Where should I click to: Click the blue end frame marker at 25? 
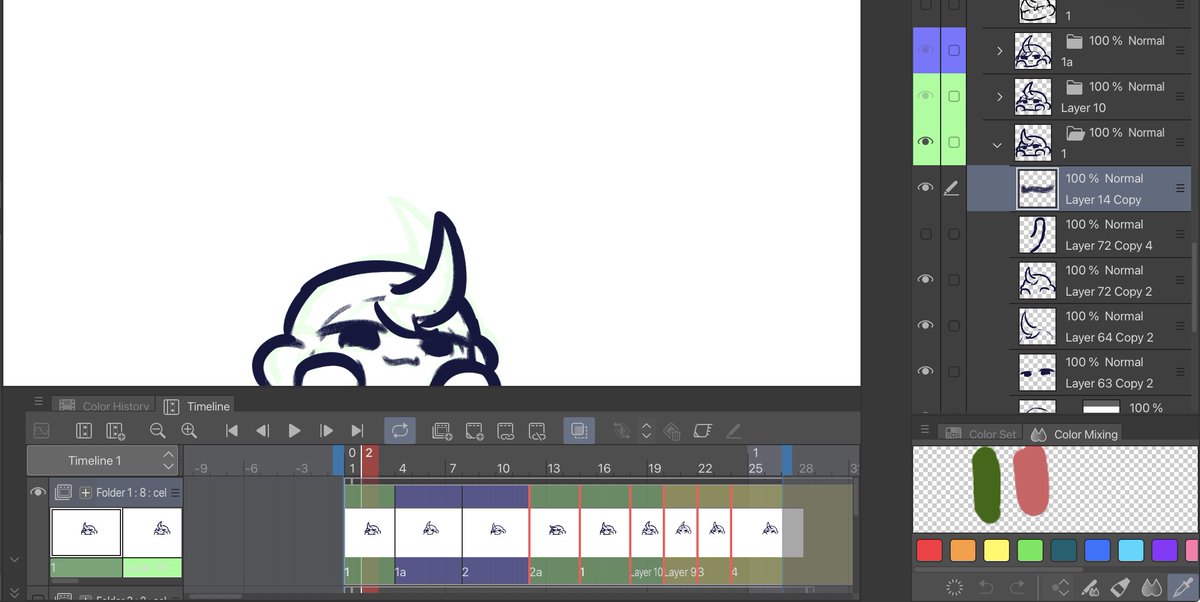coord(786,460)
